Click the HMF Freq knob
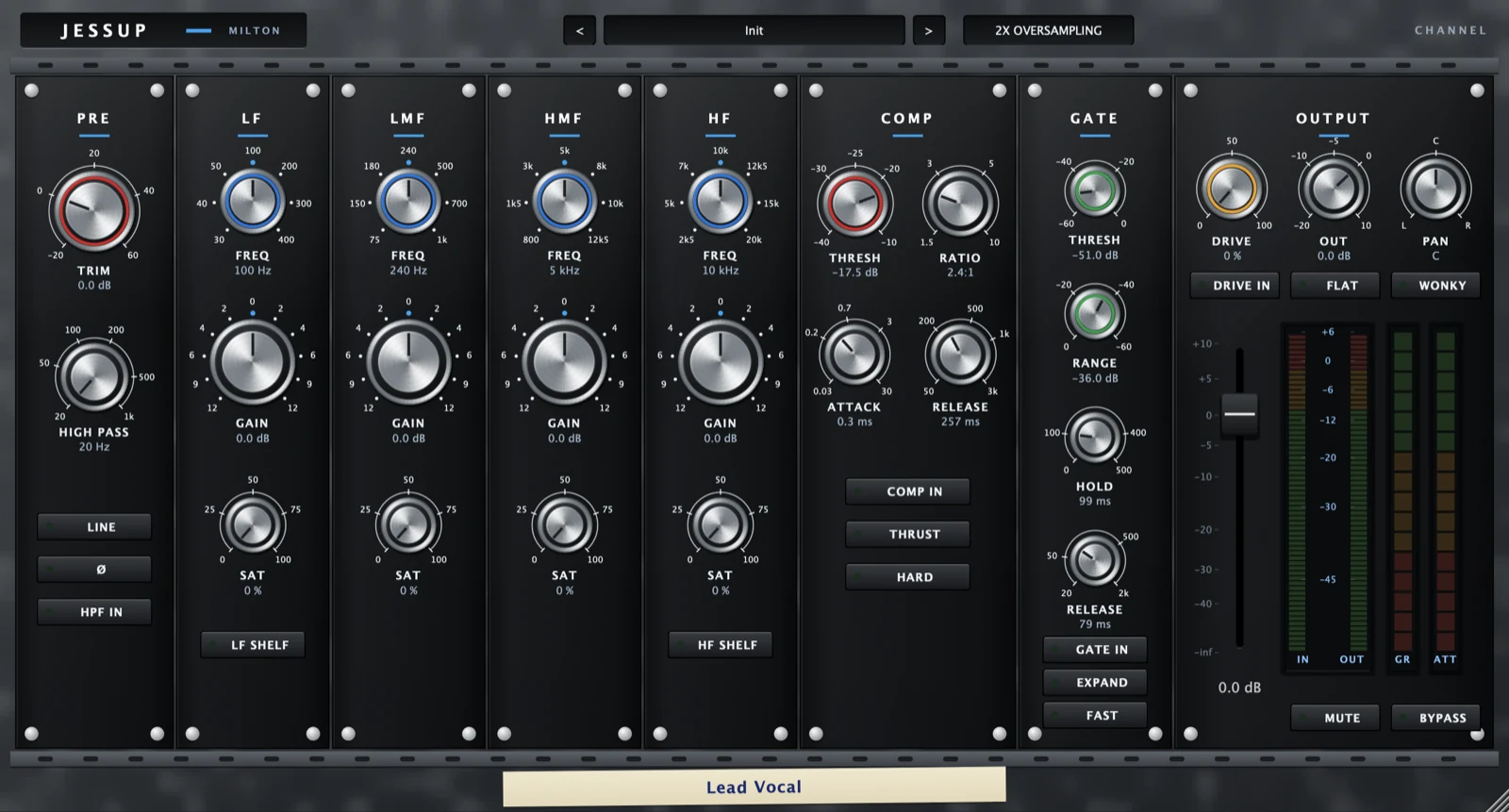Image resolution: width=1509 pixels, height=812 pixels. tap(564, 202)
